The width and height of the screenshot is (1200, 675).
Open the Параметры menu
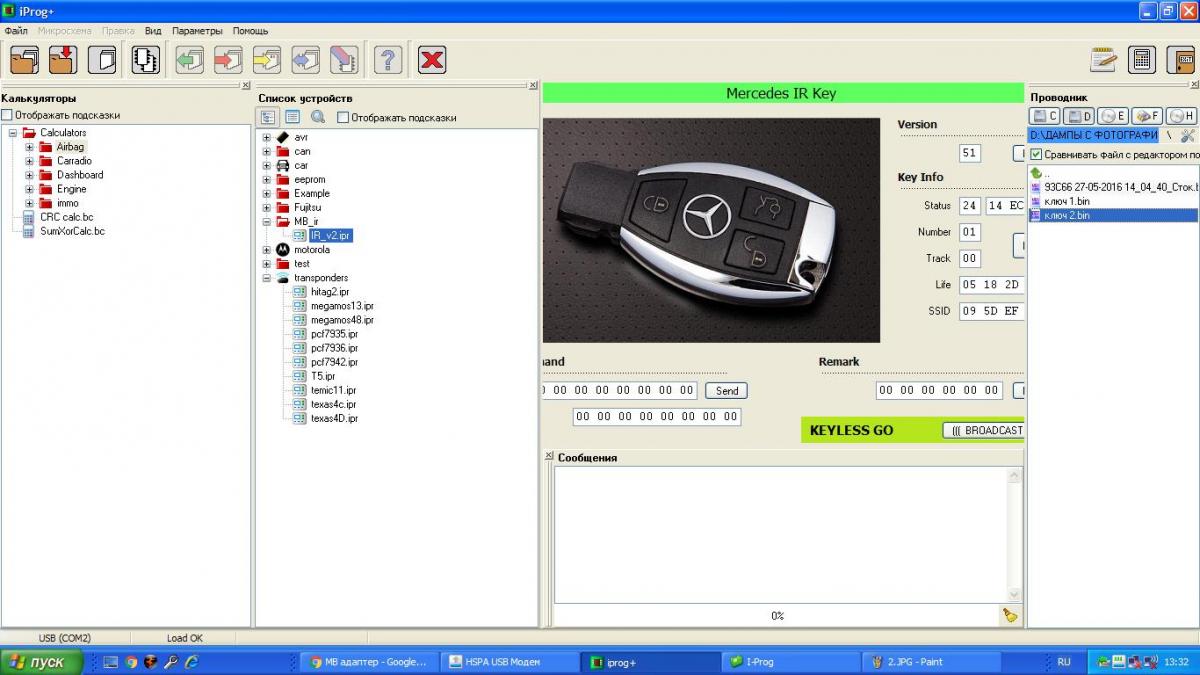click(x=197, y=31)
